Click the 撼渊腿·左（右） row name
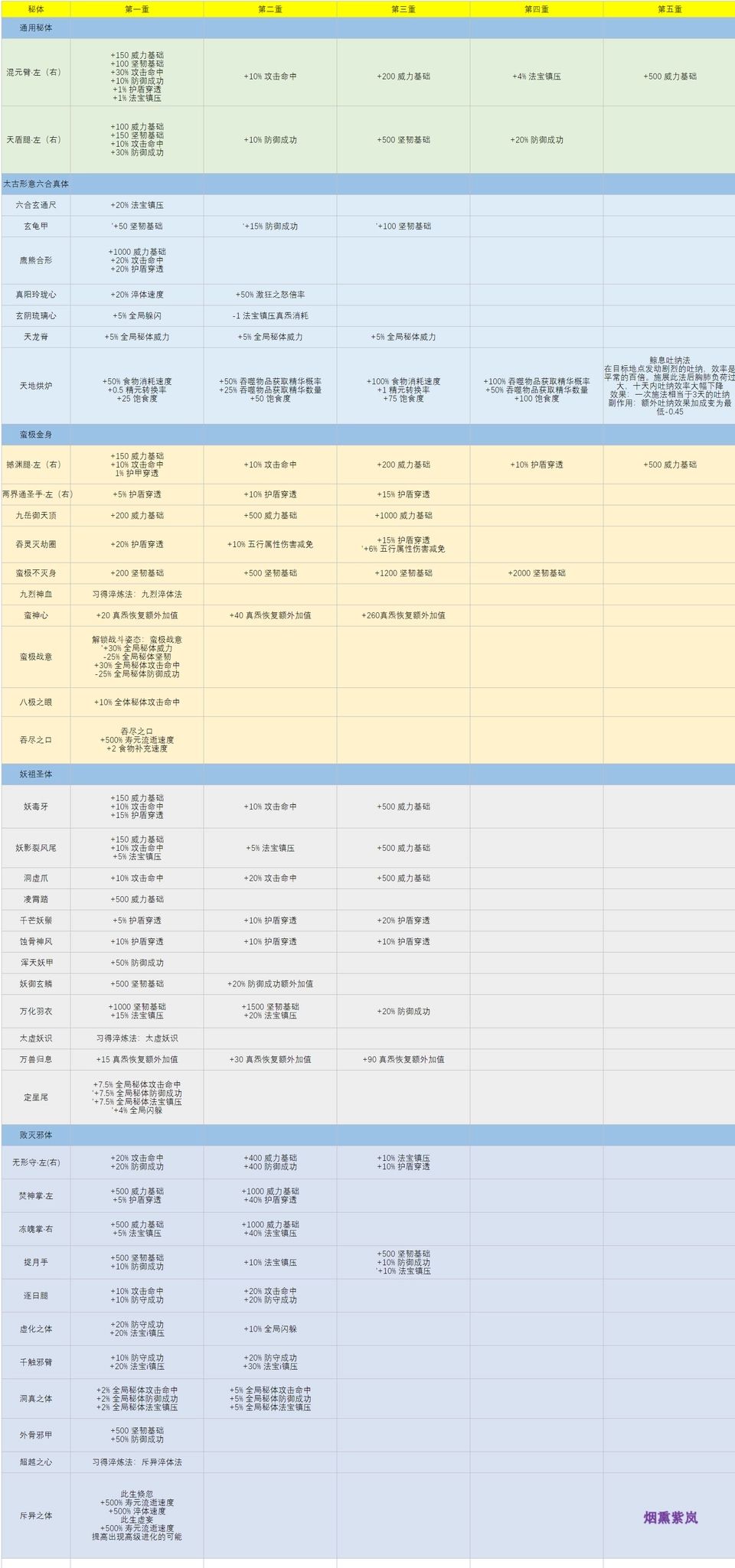Screen dimensions: 735x1568 click(x=36, y=465)
